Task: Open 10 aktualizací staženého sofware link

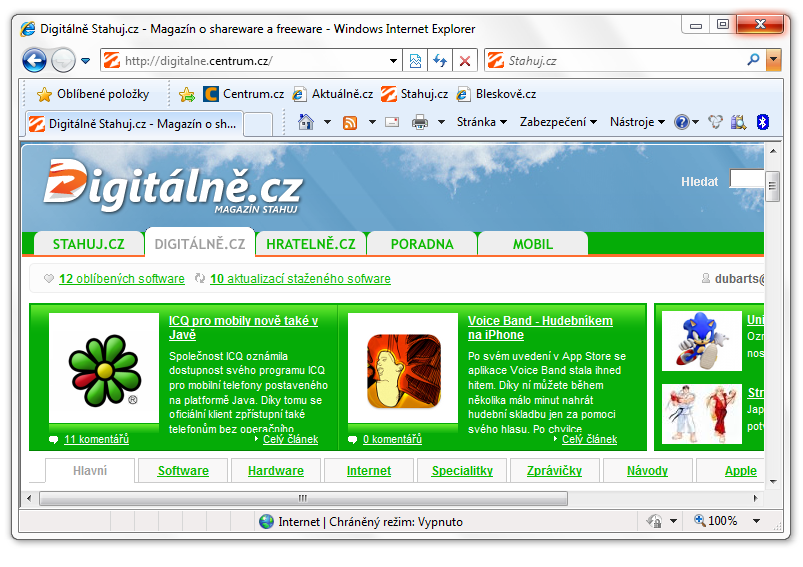Action: (x=300, y=279)
